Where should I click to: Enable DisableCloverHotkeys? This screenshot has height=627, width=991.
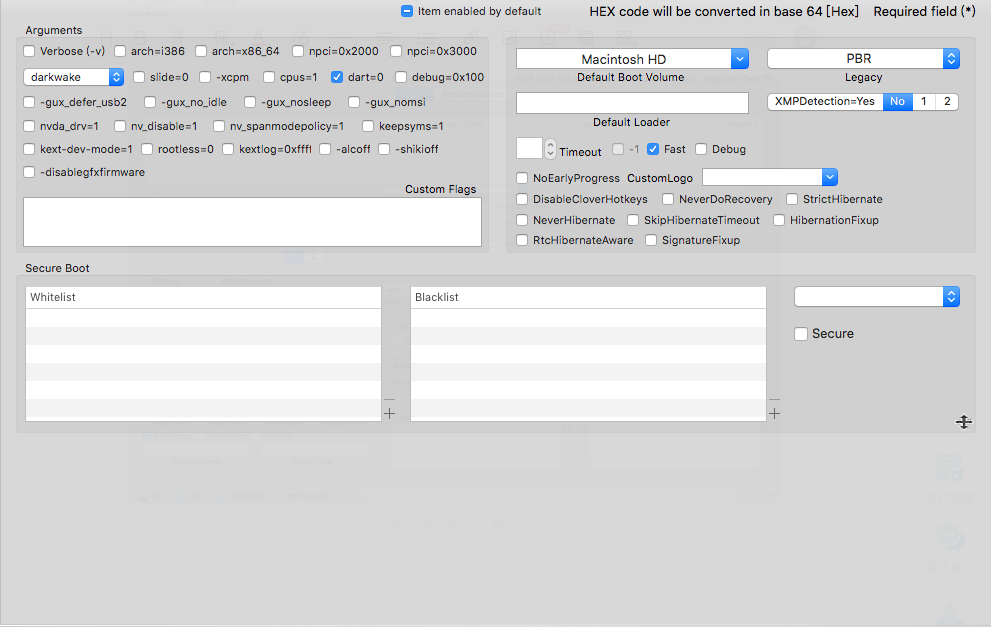tap(522, 199)
